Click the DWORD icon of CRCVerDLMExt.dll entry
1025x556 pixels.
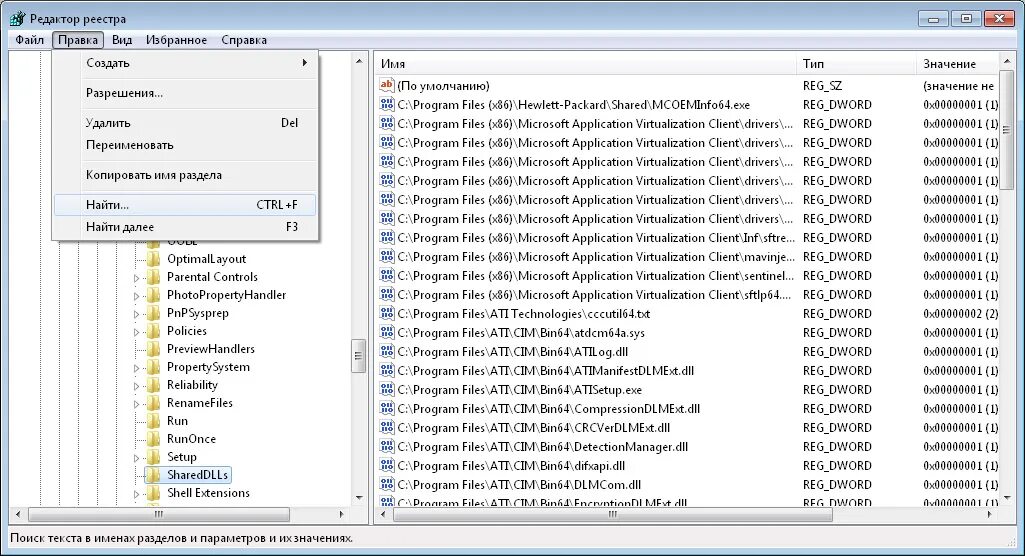pyautogui.click(x=387, y=427)
